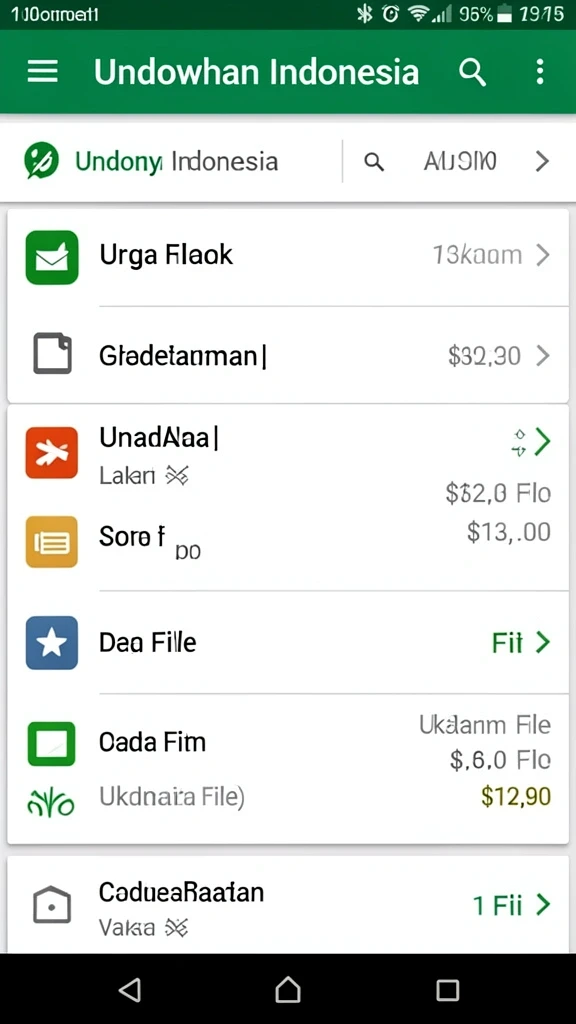Tap the small search icon beside AUDIO
This screenshot has width=576, height=1024.
tap(374, 162)
